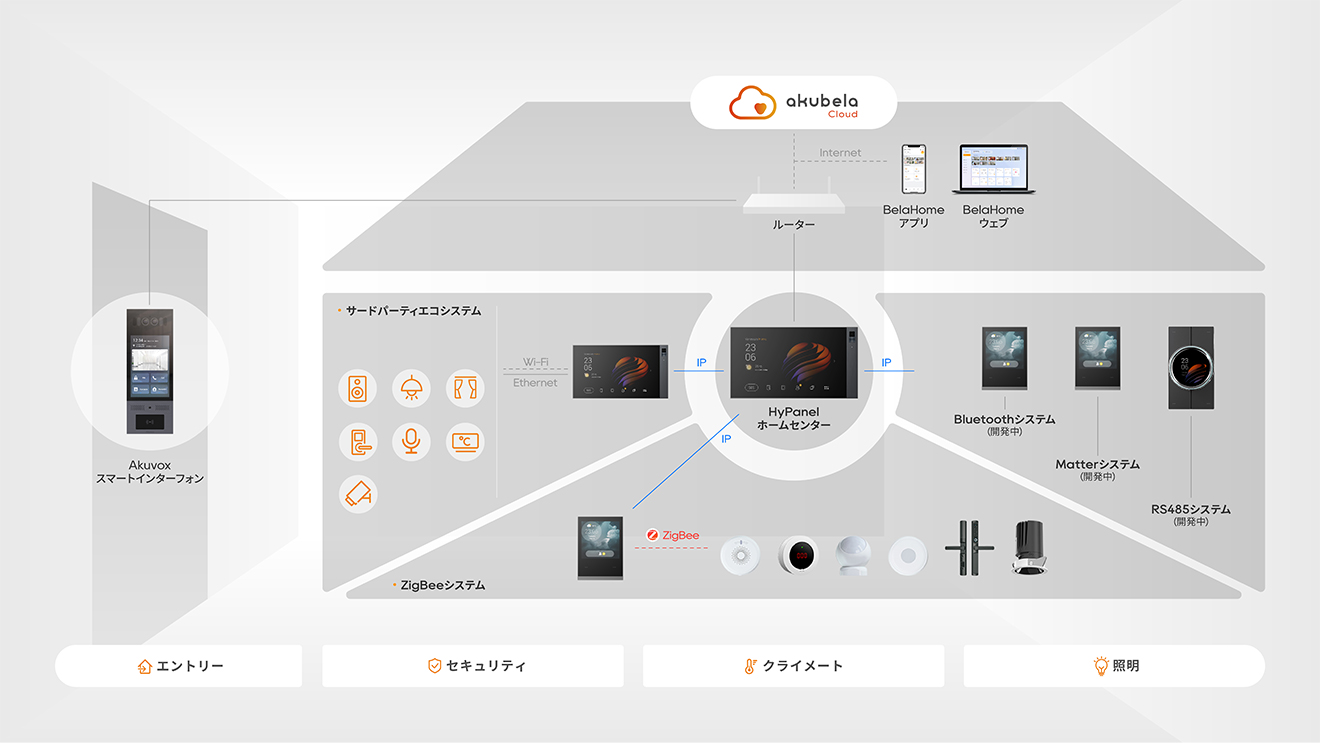Select the Bluetooth system panel device
1320x743 pixels.
1004,358
